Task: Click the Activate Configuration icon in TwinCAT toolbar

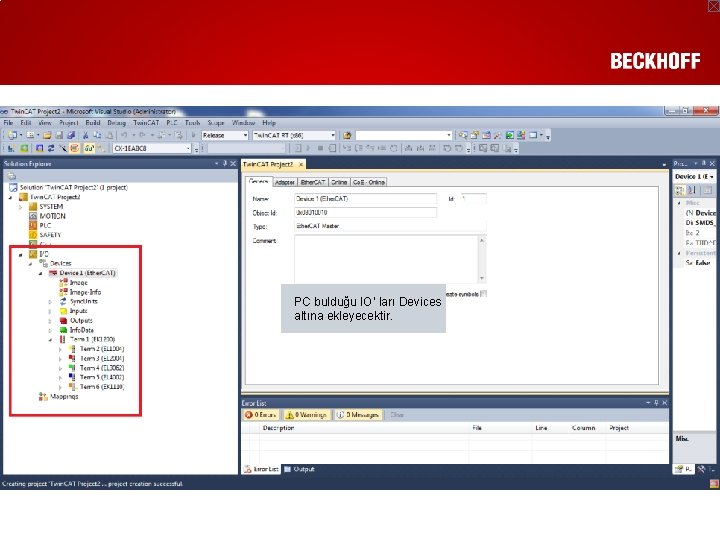Action: pos(11,148)
